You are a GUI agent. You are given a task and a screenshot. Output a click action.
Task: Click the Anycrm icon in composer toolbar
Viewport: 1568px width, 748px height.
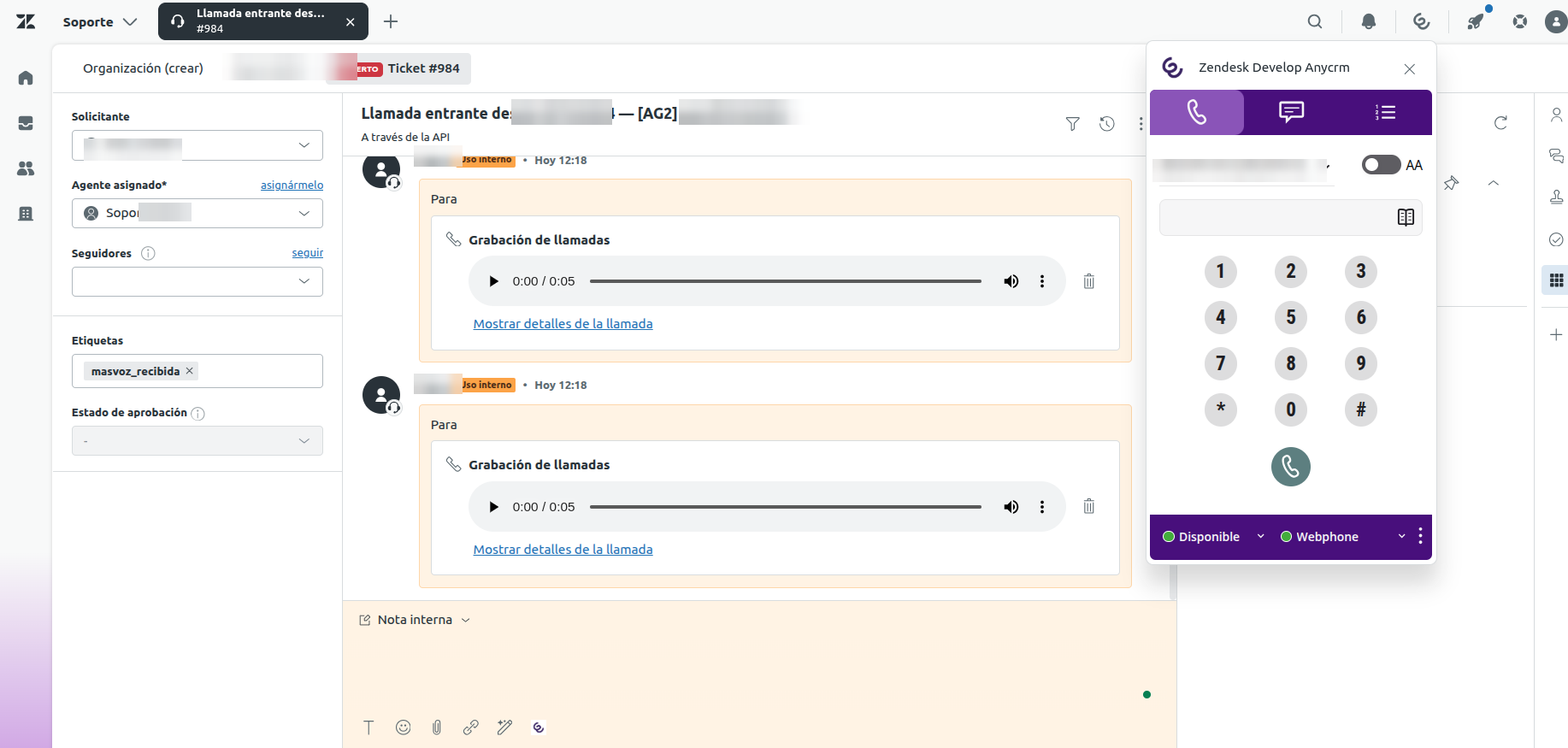click(x=539, y=727)
